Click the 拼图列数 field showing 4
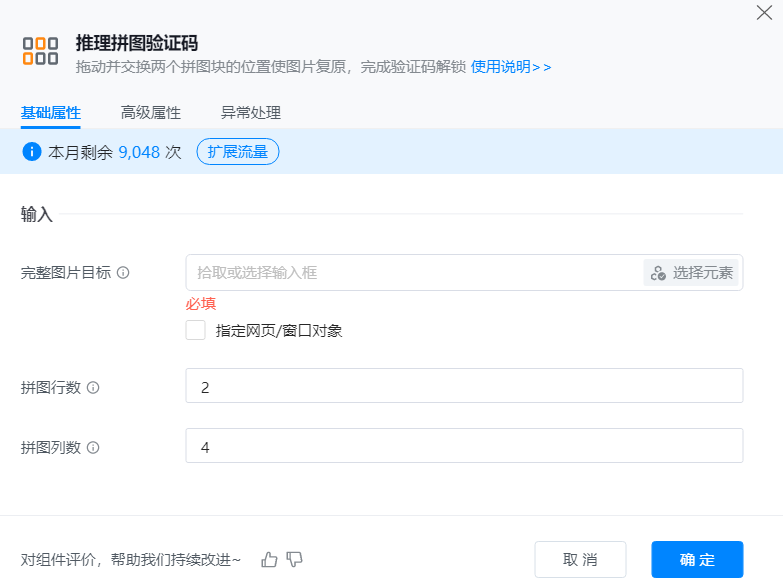 coord(464,446)
